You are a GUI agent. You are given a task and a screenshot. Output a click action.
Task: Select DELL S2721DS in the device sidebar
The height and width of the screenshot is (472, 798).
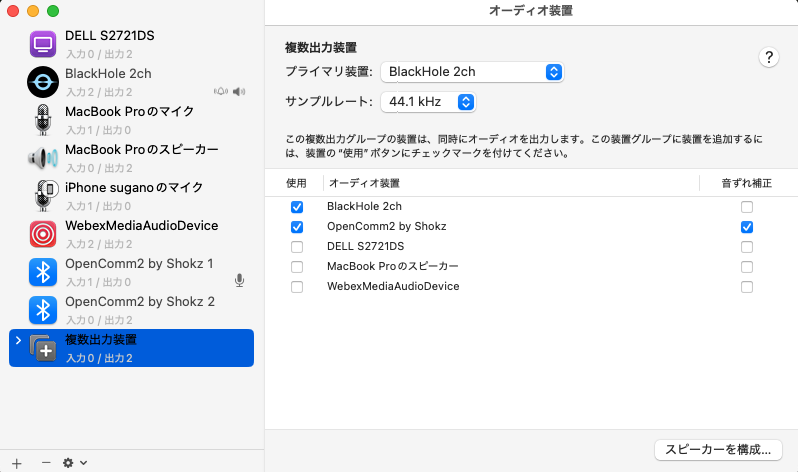[131, 44]
